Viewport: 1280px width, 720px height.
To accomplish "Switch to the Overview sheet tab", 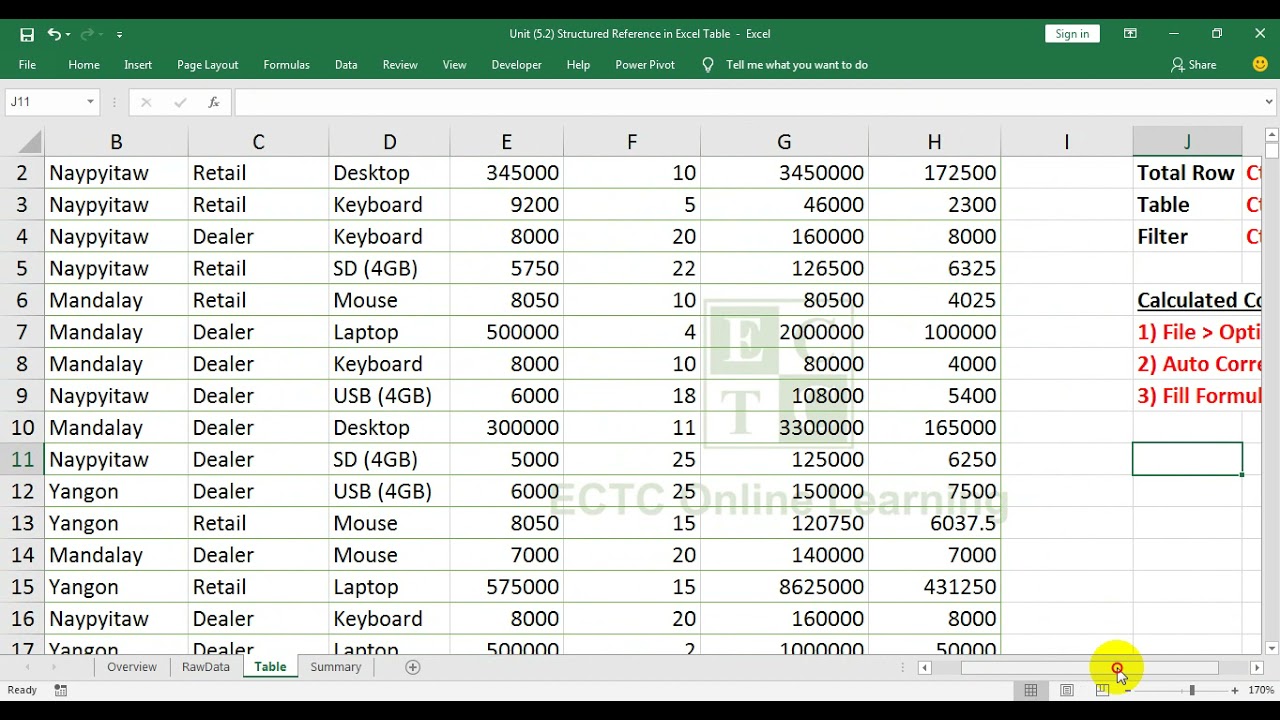I will tap(132, 667).
